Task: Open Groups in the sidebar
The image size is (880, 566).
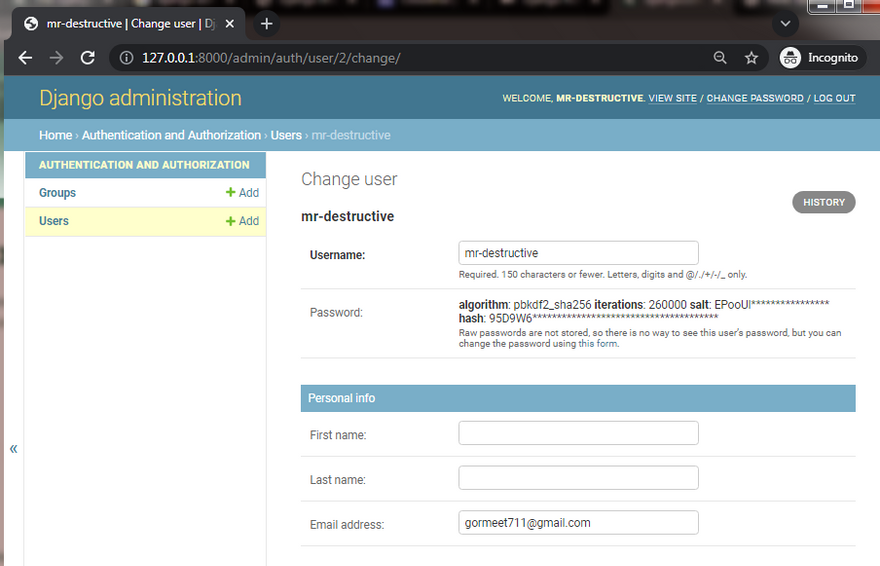Action: [57, 193]
